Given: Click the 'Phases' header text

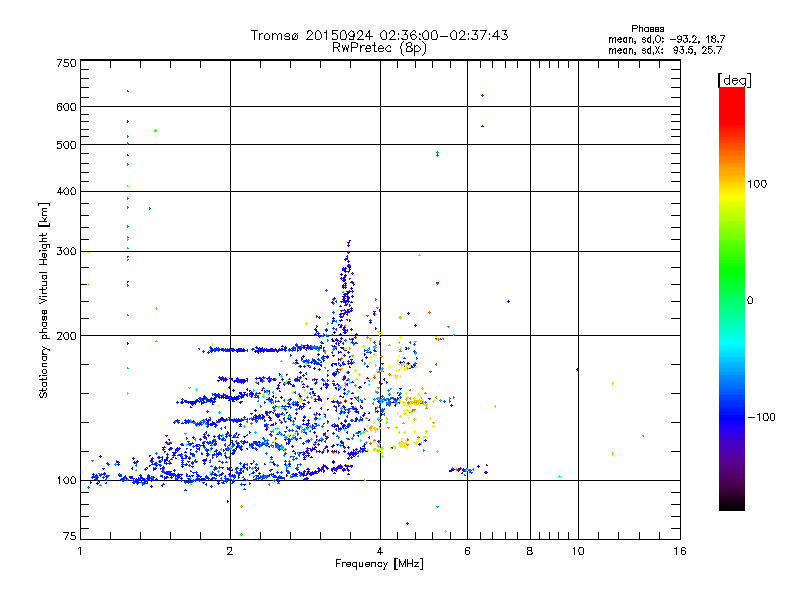Looking at the screenshot, I should pos(647,29).
